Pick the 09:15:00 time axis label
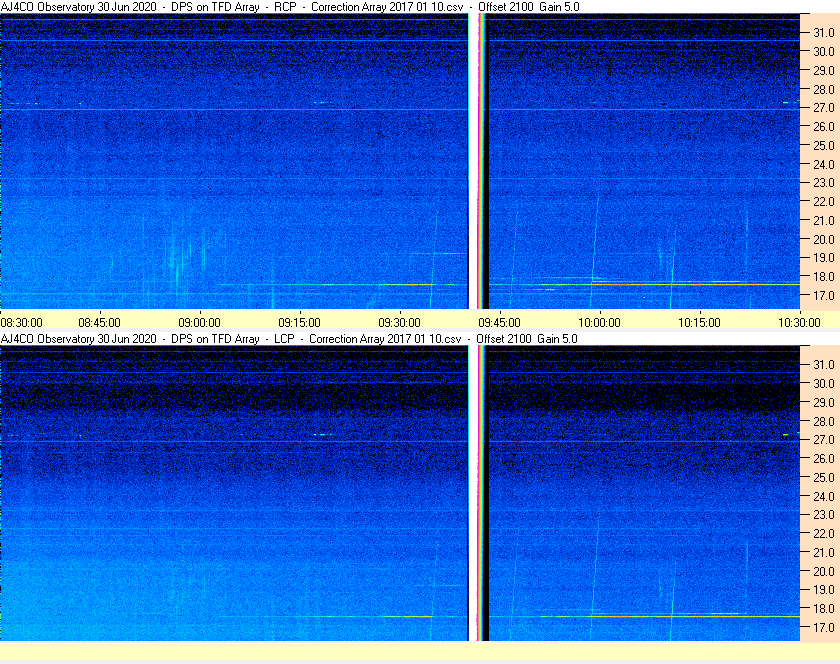 [x=299, y=323]
